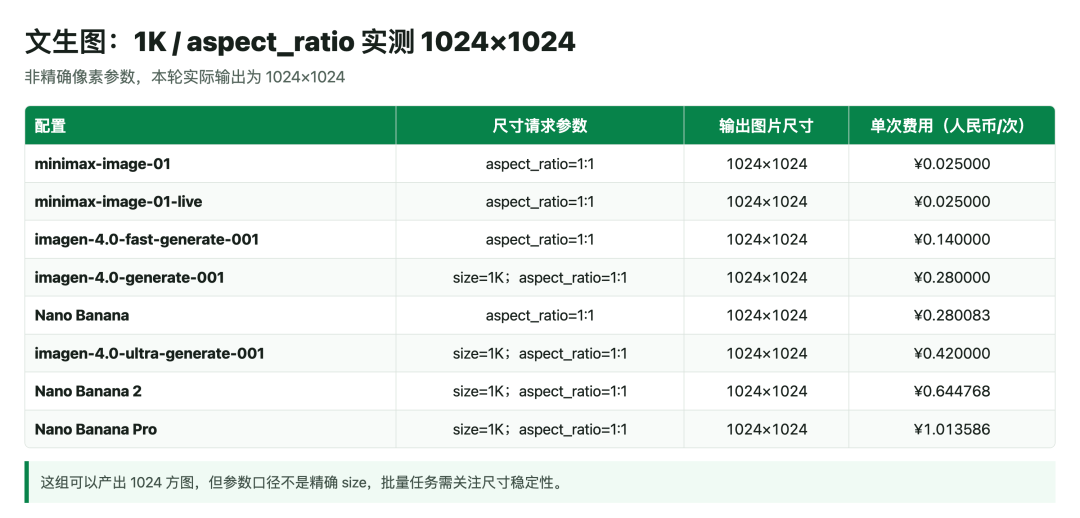
Task: Click 1024×1024 output in Nano Banana Pro row
Action: pyautogui.click(x=767, y=429)
